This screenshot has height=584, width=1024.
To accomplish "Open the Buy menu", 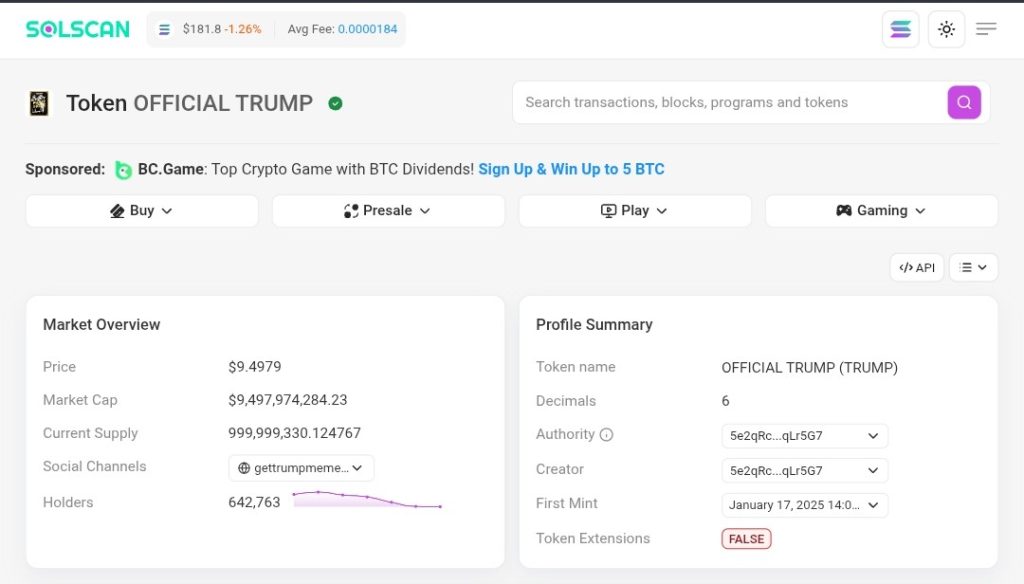I will pos(142,211).
